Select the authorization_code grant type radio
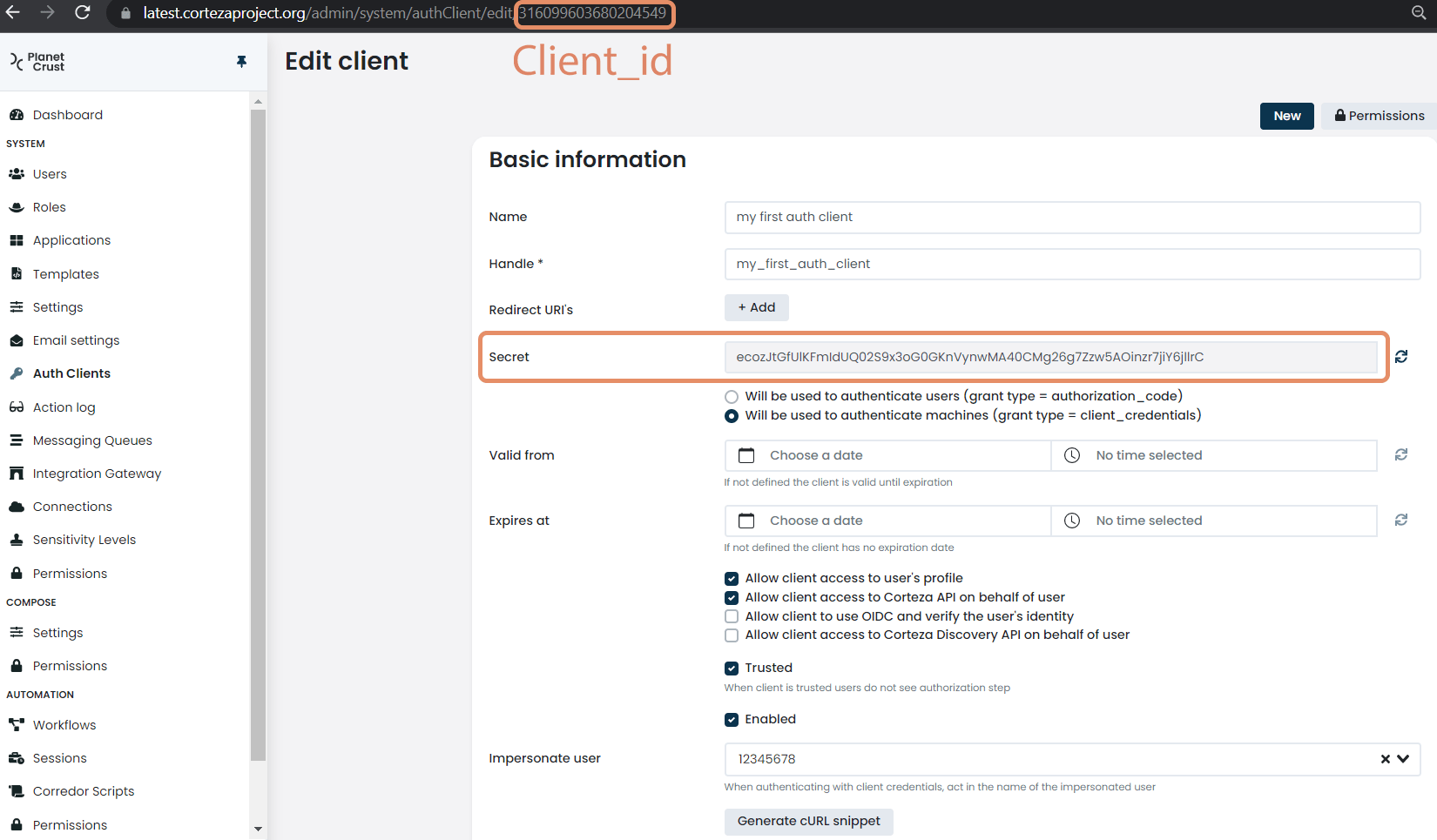Screen dimensions: 1437x840 click(x=732, y=397)
